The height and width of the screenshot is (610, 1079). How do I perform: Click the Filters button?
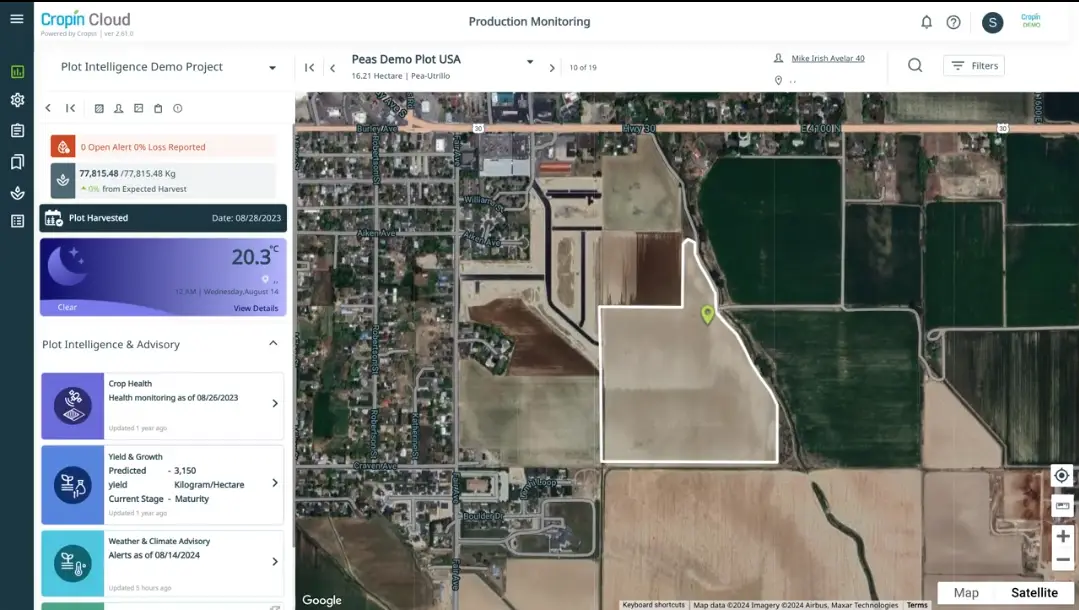(973, 66)
